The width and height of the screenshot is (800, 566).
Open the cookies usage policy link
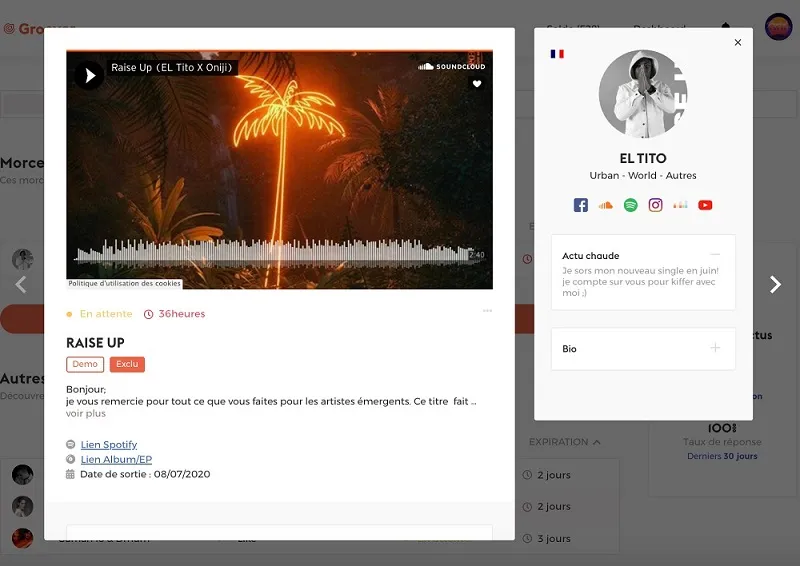click(125, 283)
